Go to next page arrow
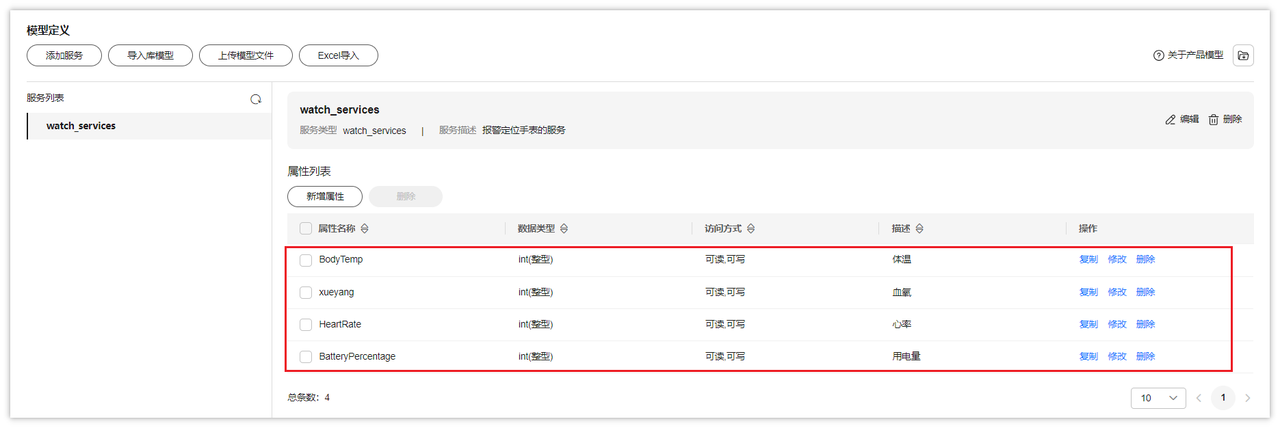 [1247, 398]
